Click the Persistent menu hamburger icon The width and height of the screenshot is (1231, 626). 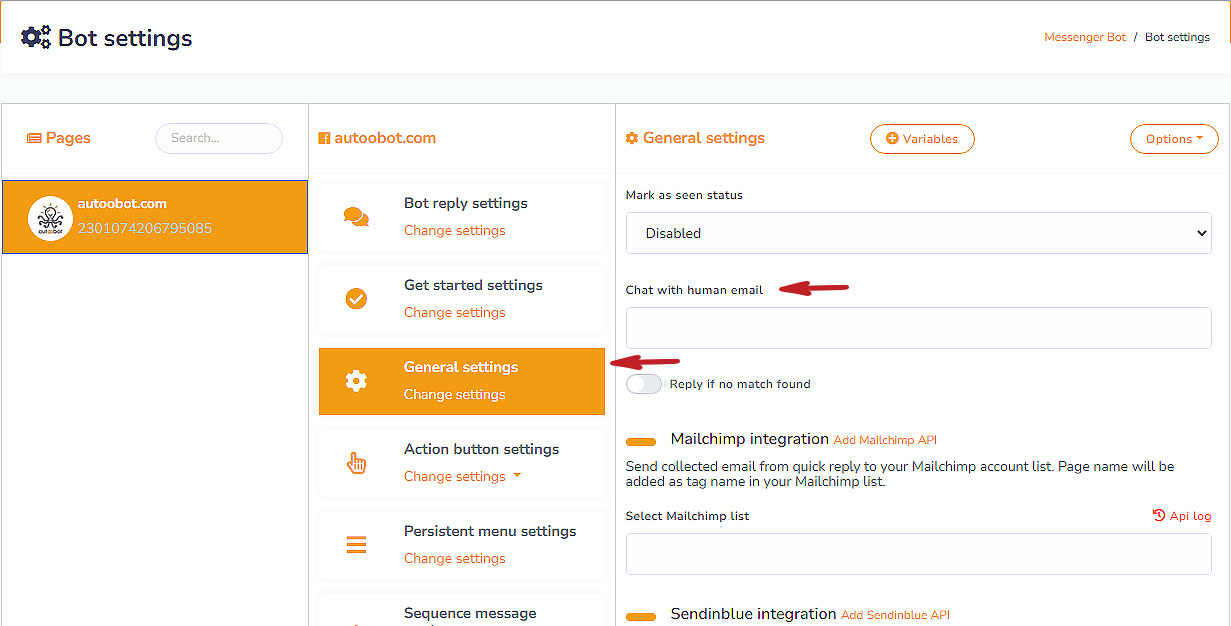tap(356, 545)
